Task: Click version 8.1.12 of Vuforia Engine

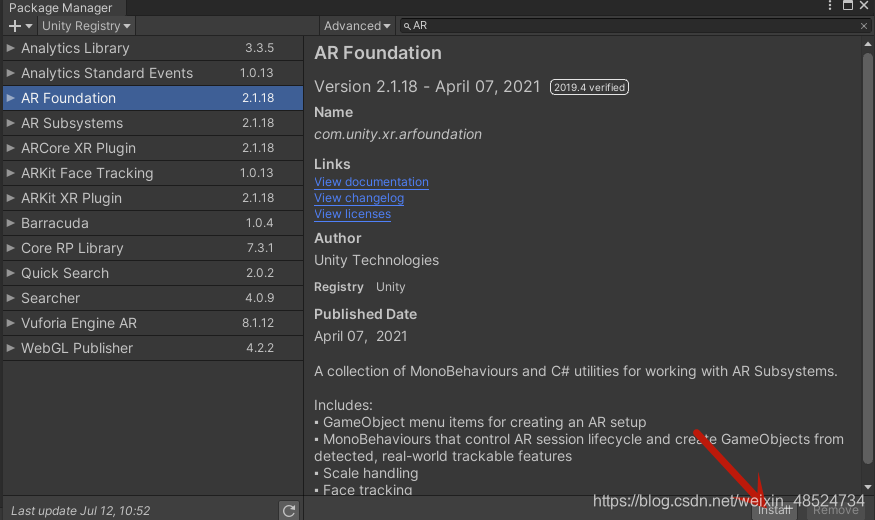Action: tap(258, 323)
